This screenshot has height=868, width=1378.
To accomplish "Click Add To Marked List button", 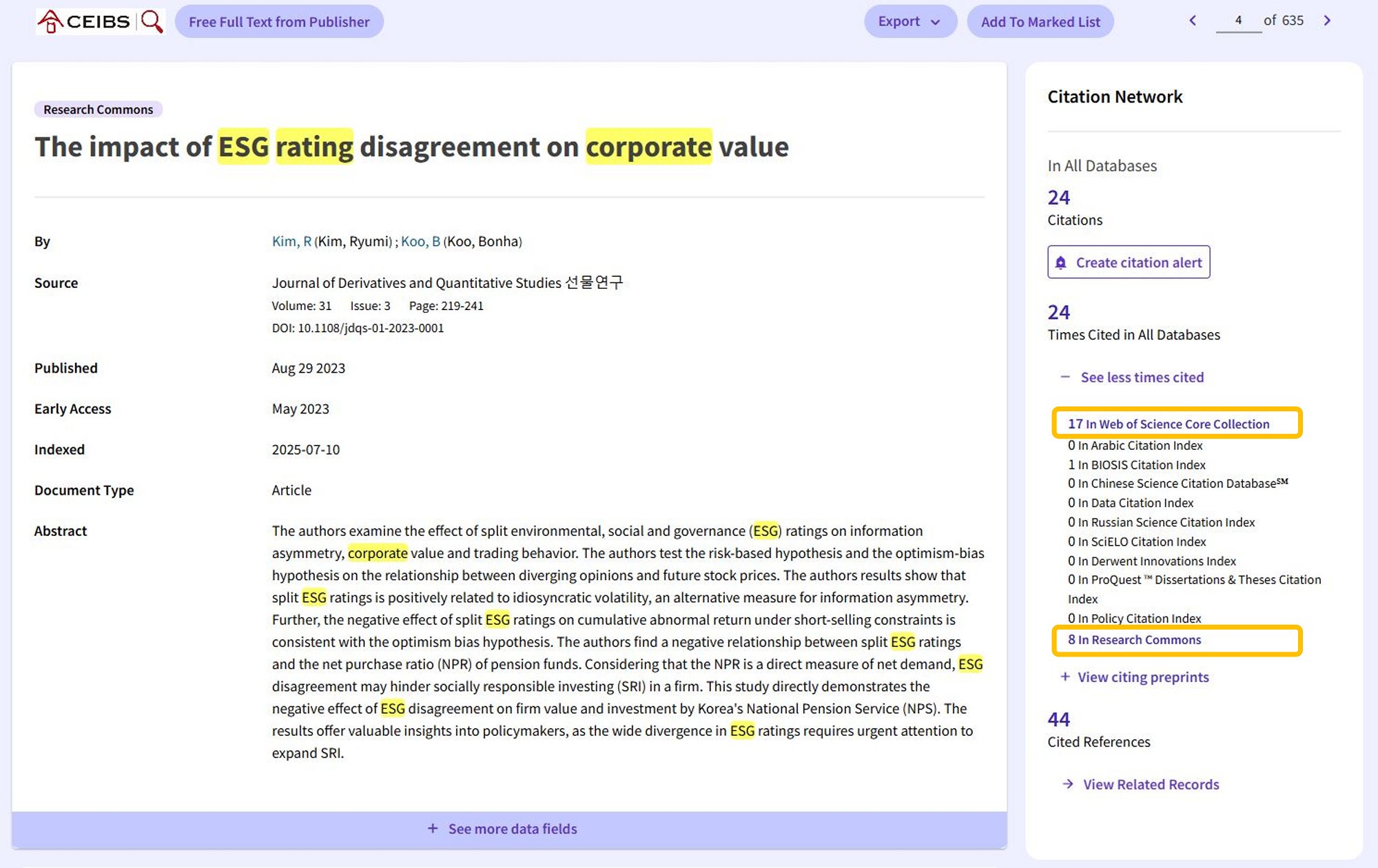I will 1040,21.
